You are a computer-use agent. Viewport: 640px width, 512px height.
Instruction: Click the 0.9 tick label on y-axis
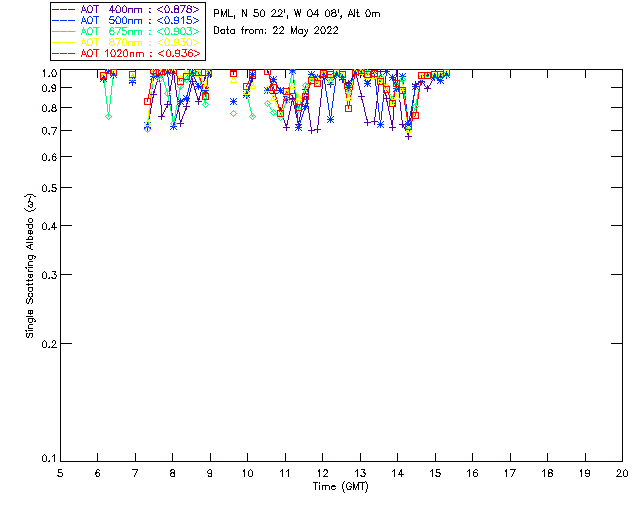[x=49, y=88]
